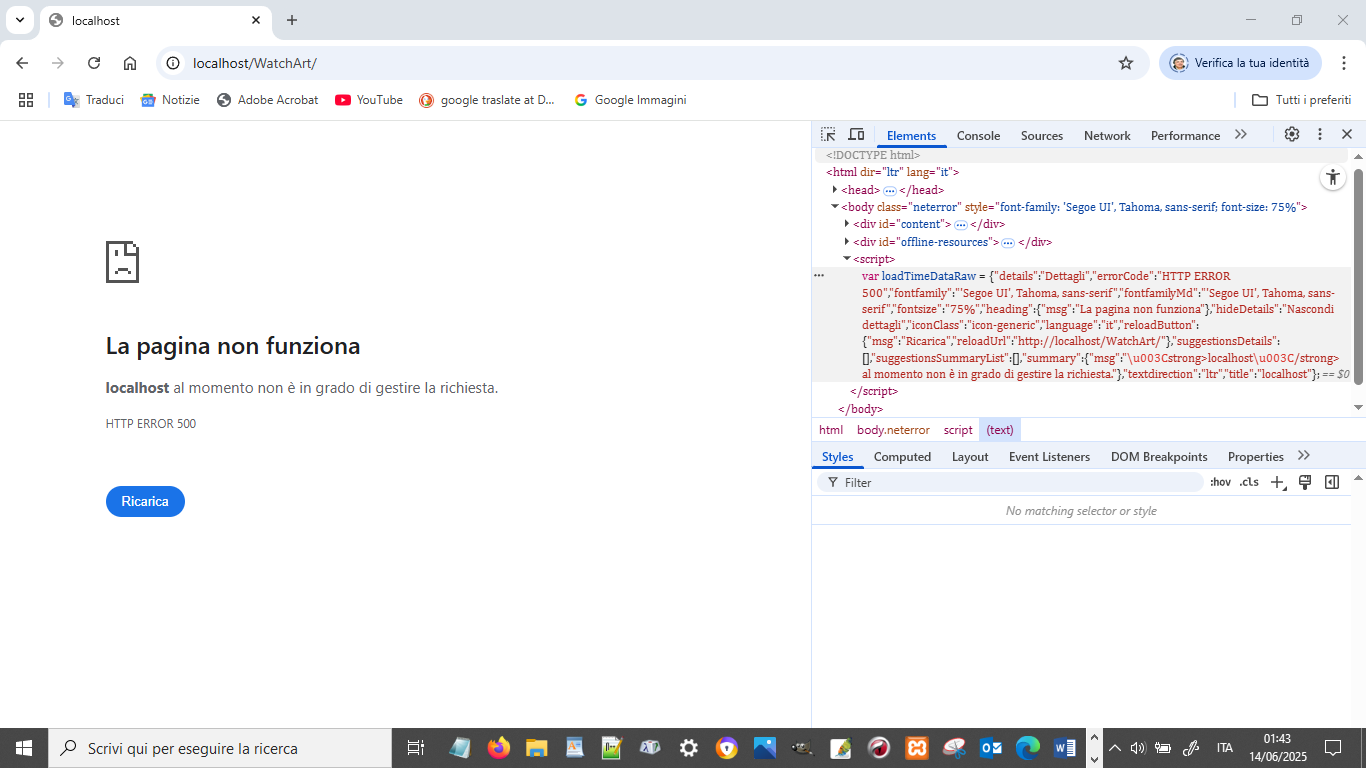The height and width of the screenshot is (768, 1366).
Task: Toggle computed styles sidebar icon
Action: pos(1332,482)
